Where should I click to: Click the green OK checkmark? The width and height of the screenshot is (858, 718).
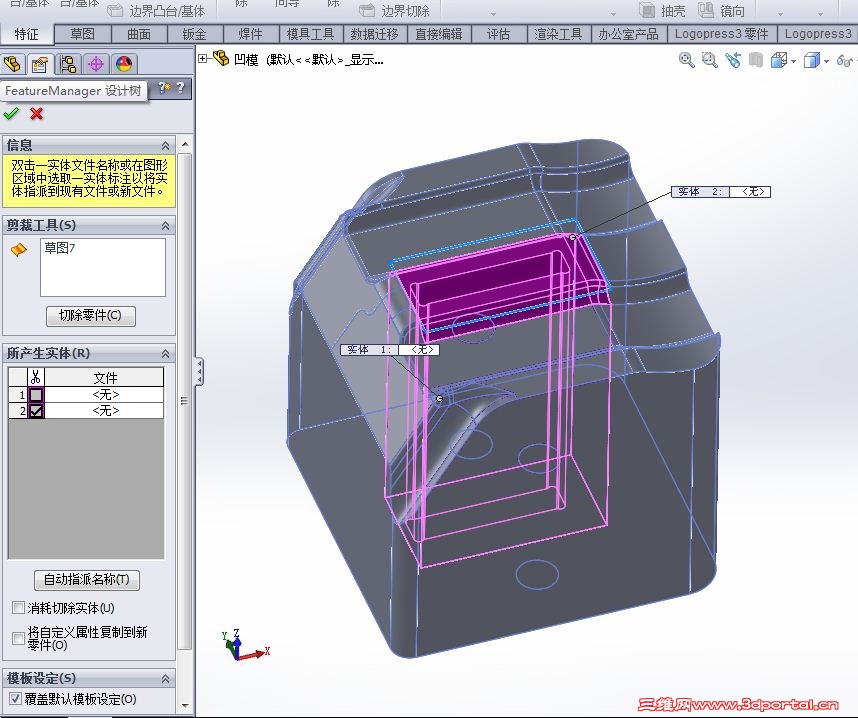click(x=11, y=113)
